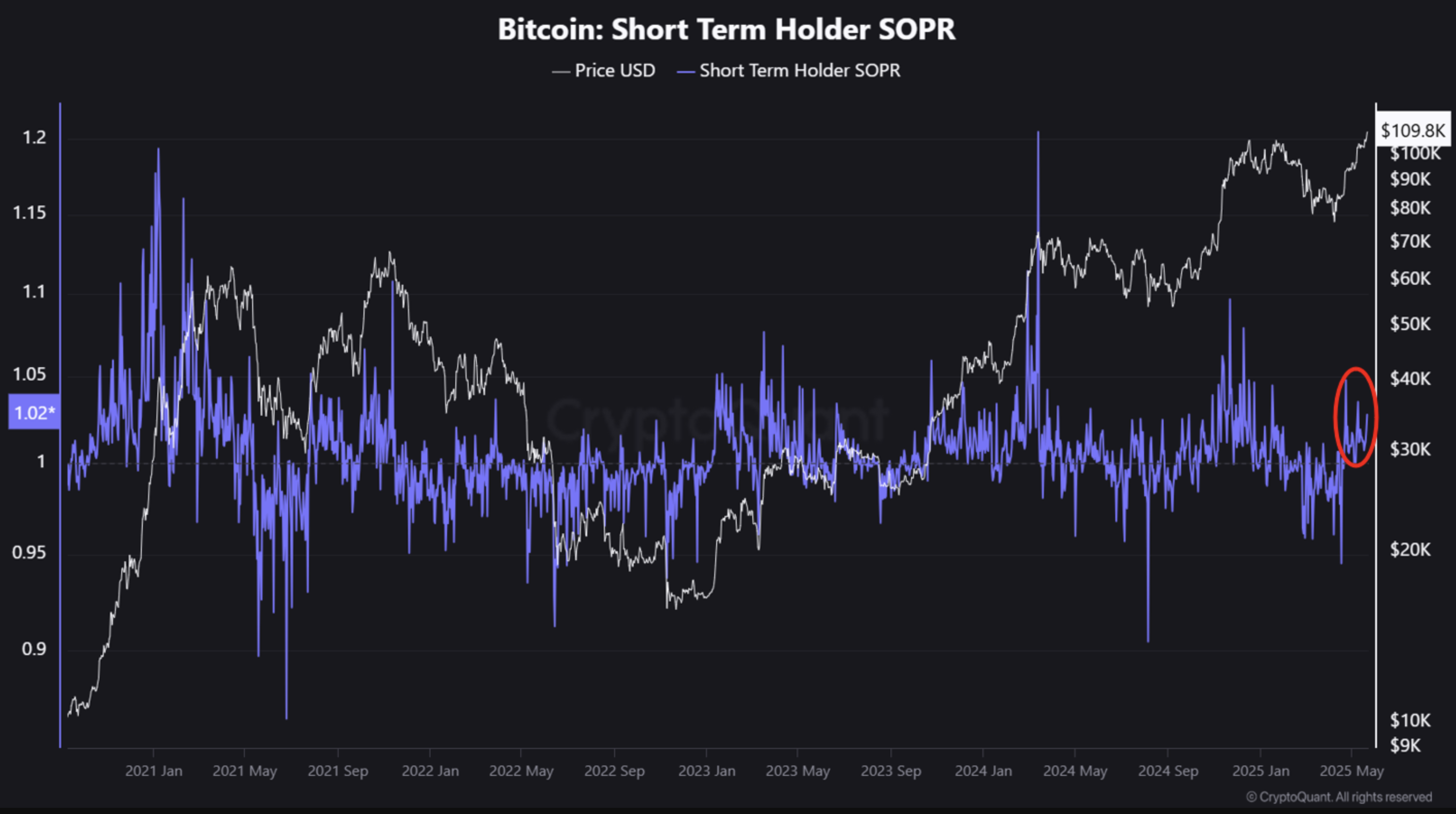1456x814 pixels.
Task: Click the 1.15 left axis tick label
Action: (29, 213)
